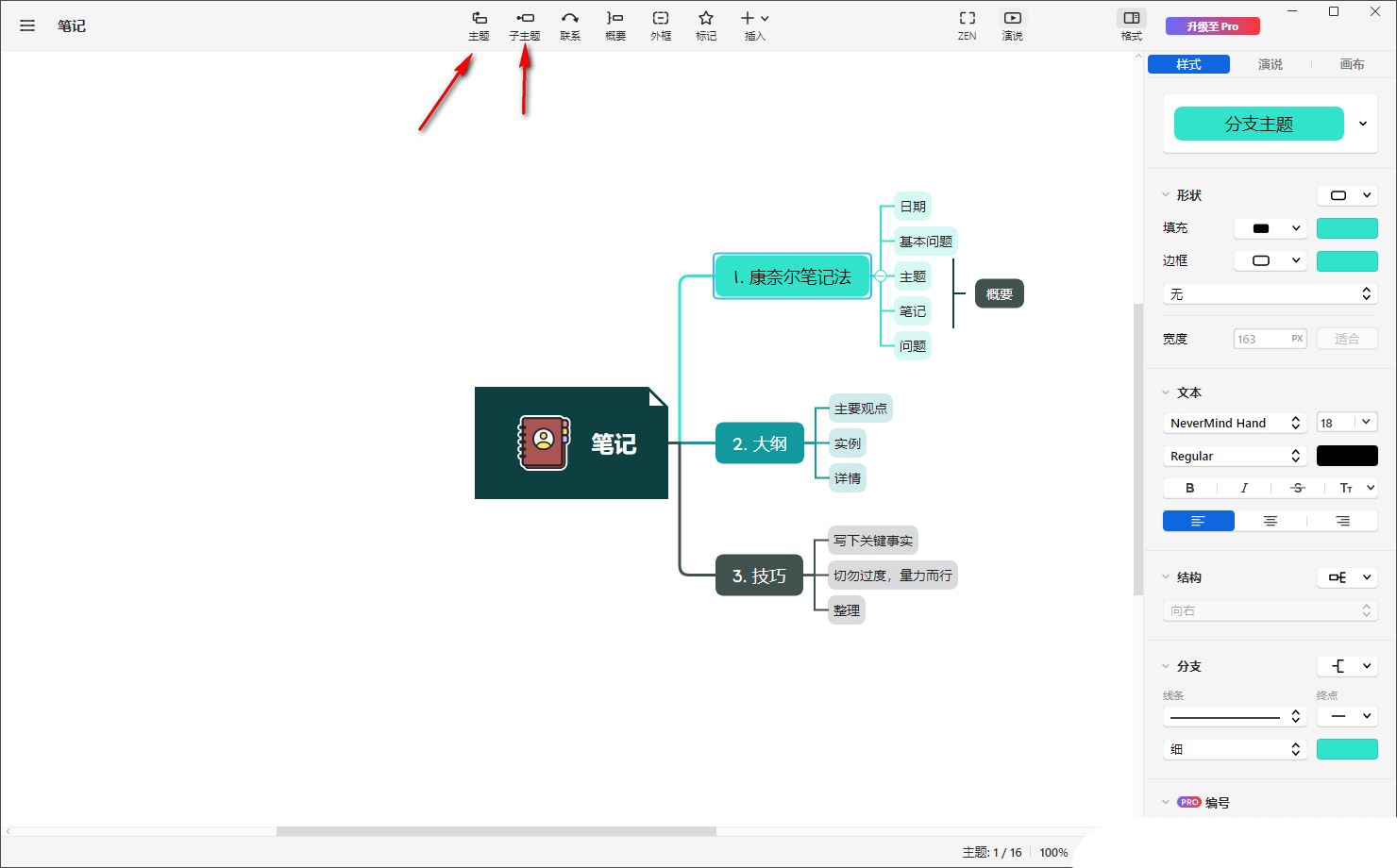Switch to the 样式 tab
1397x868 pixels.
click(1188, 64)
